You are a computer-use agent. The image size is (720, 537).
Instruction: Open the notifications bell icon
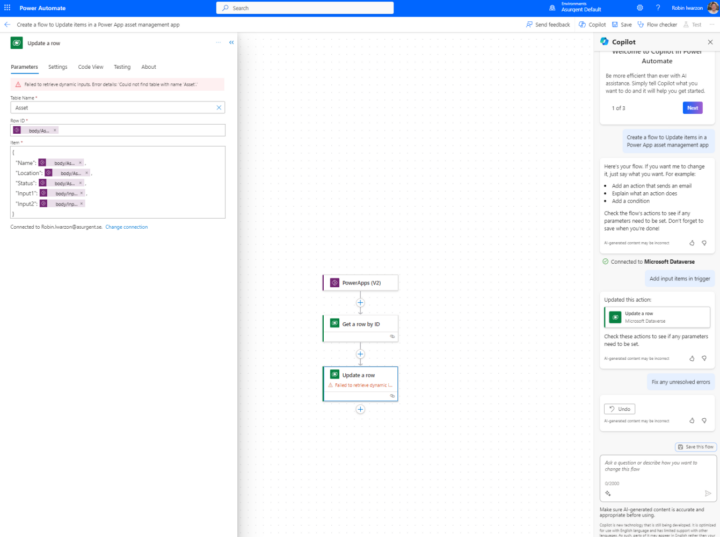pos(552,8)
